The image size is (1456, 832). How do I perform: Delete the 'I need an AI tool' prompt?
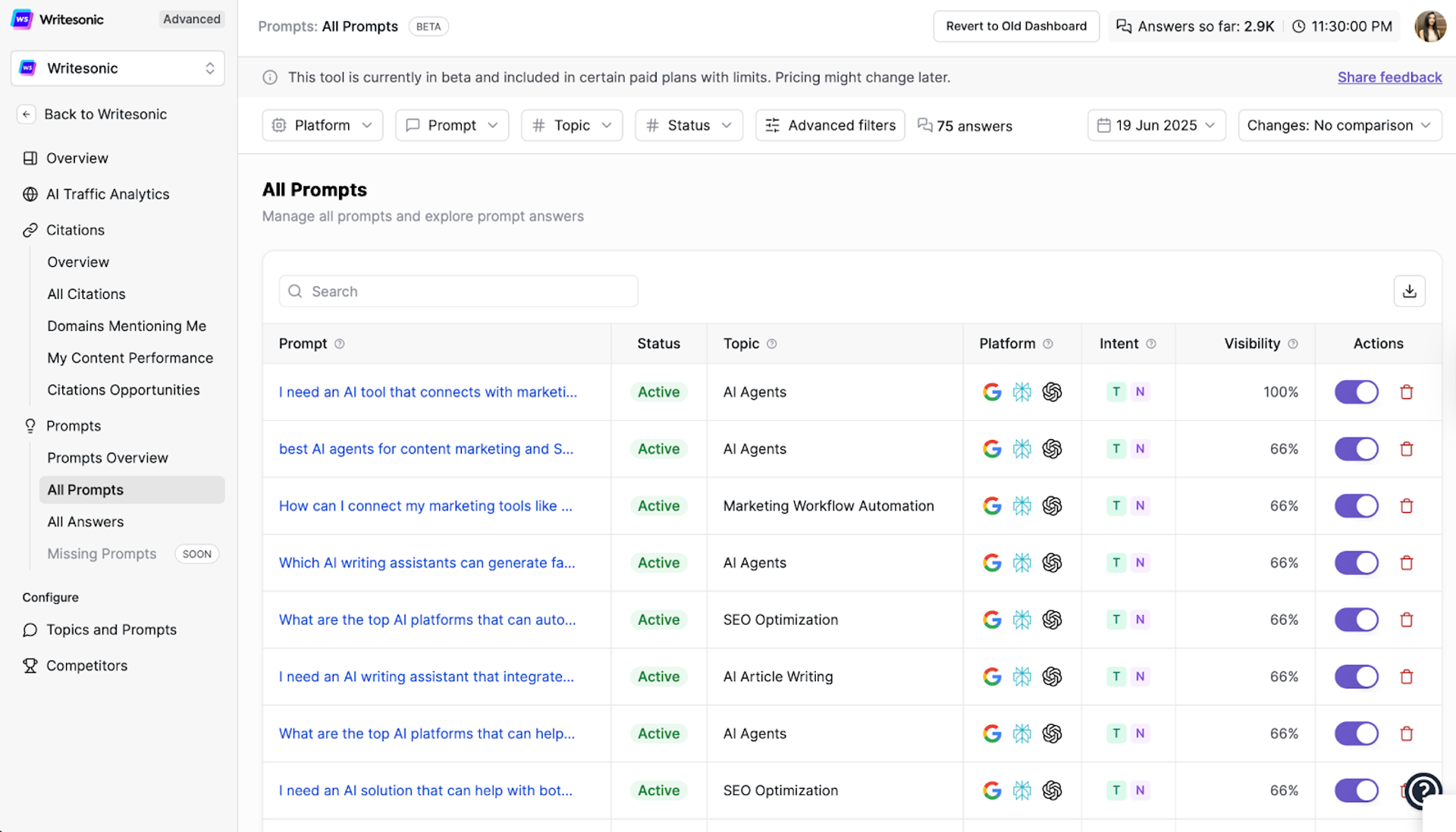click(x=1407, y=392)
